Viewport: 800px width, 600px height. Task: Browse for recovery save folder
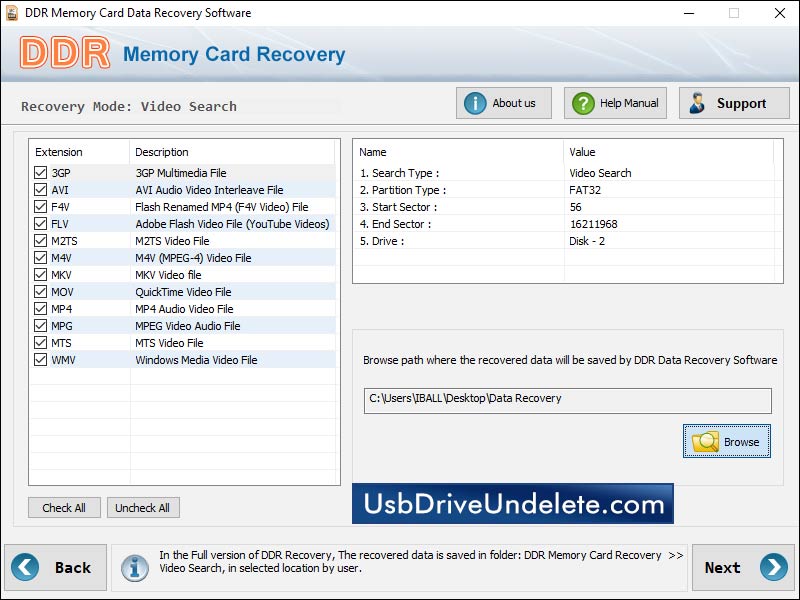pos(727,441)
